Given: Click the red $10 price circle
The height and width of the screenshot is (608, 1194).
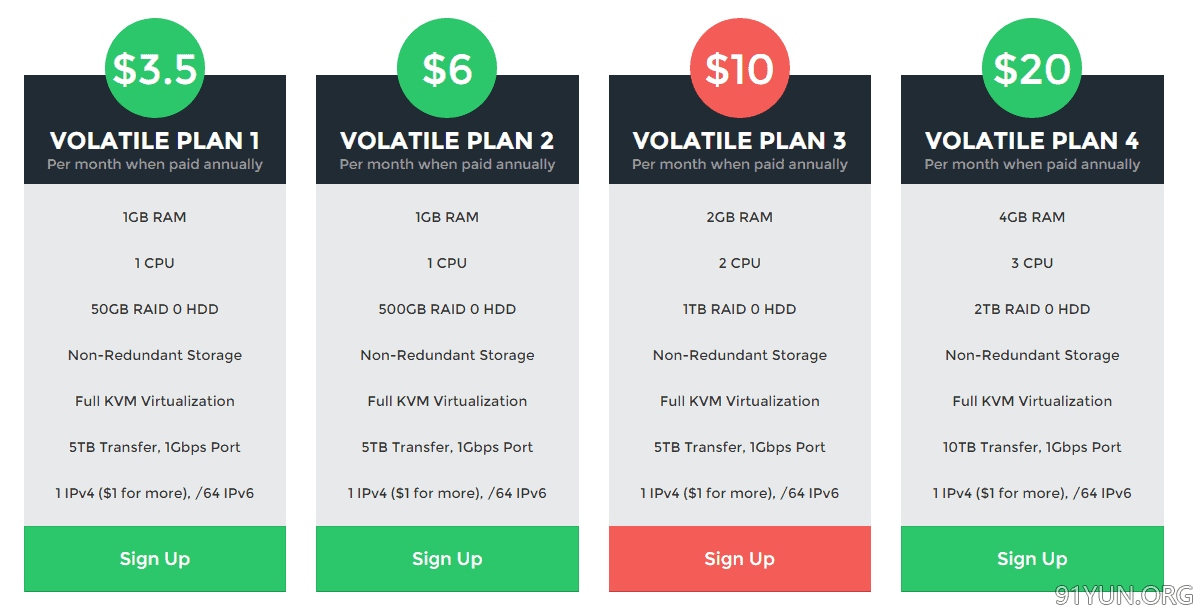Looking at the screenshot, I should pyautogui.click(x=739, y=68).
